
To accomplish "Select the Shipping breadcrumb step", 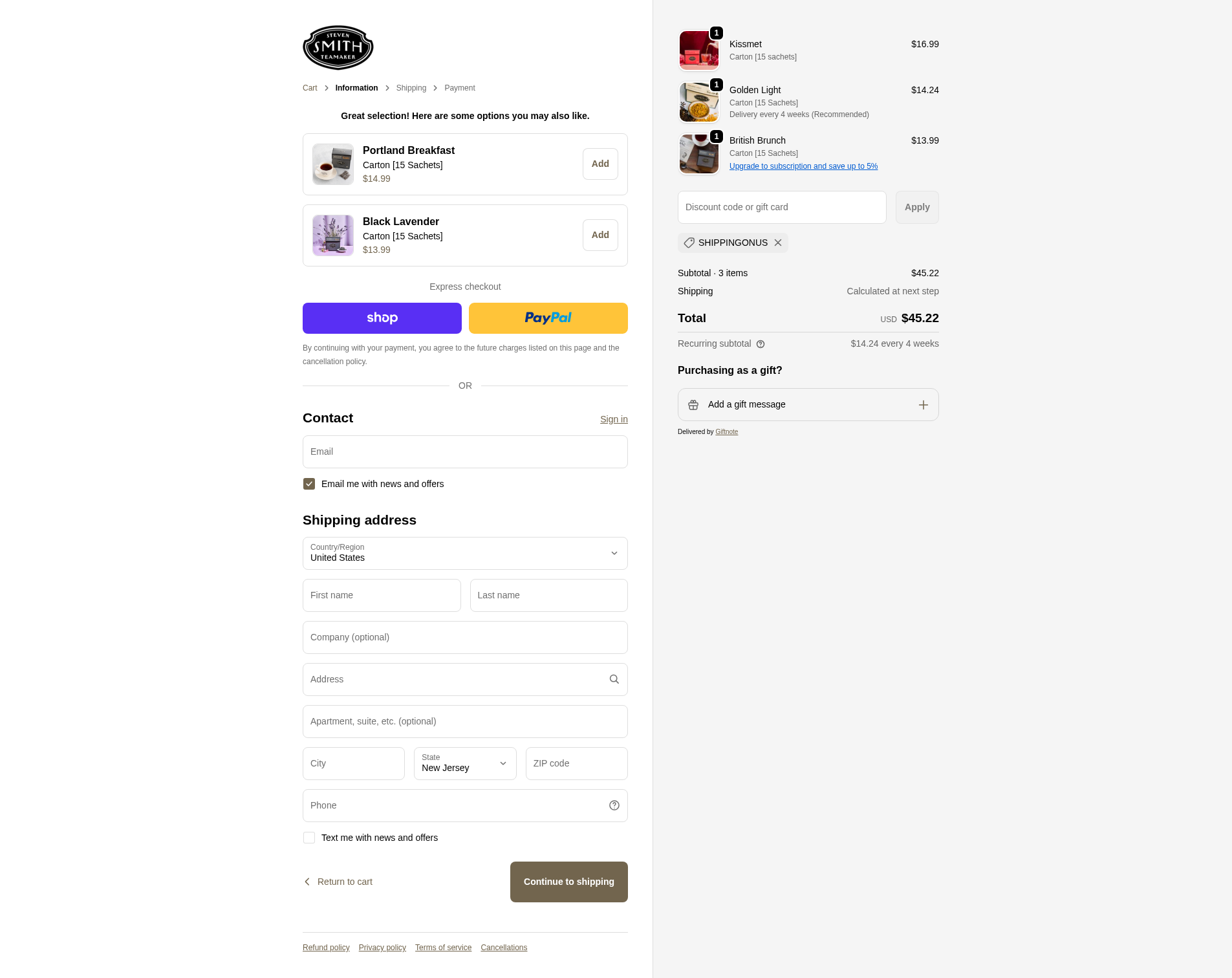I will 411,88.
